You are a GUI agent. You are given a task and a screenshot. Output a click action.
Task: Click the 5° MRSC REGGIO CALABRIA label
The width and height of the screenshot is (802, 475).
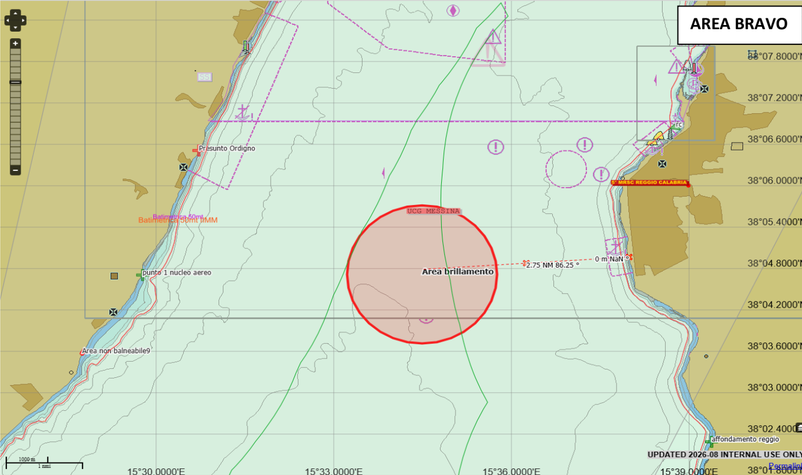pyautogui.click(x=650, y=183)
